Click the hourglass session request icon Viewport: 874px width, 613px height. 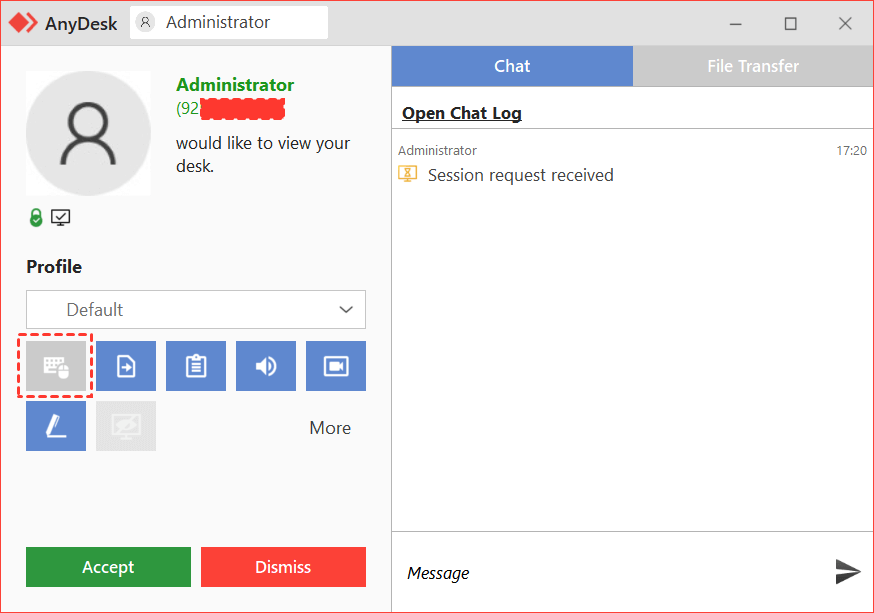(x=407, y=174)
